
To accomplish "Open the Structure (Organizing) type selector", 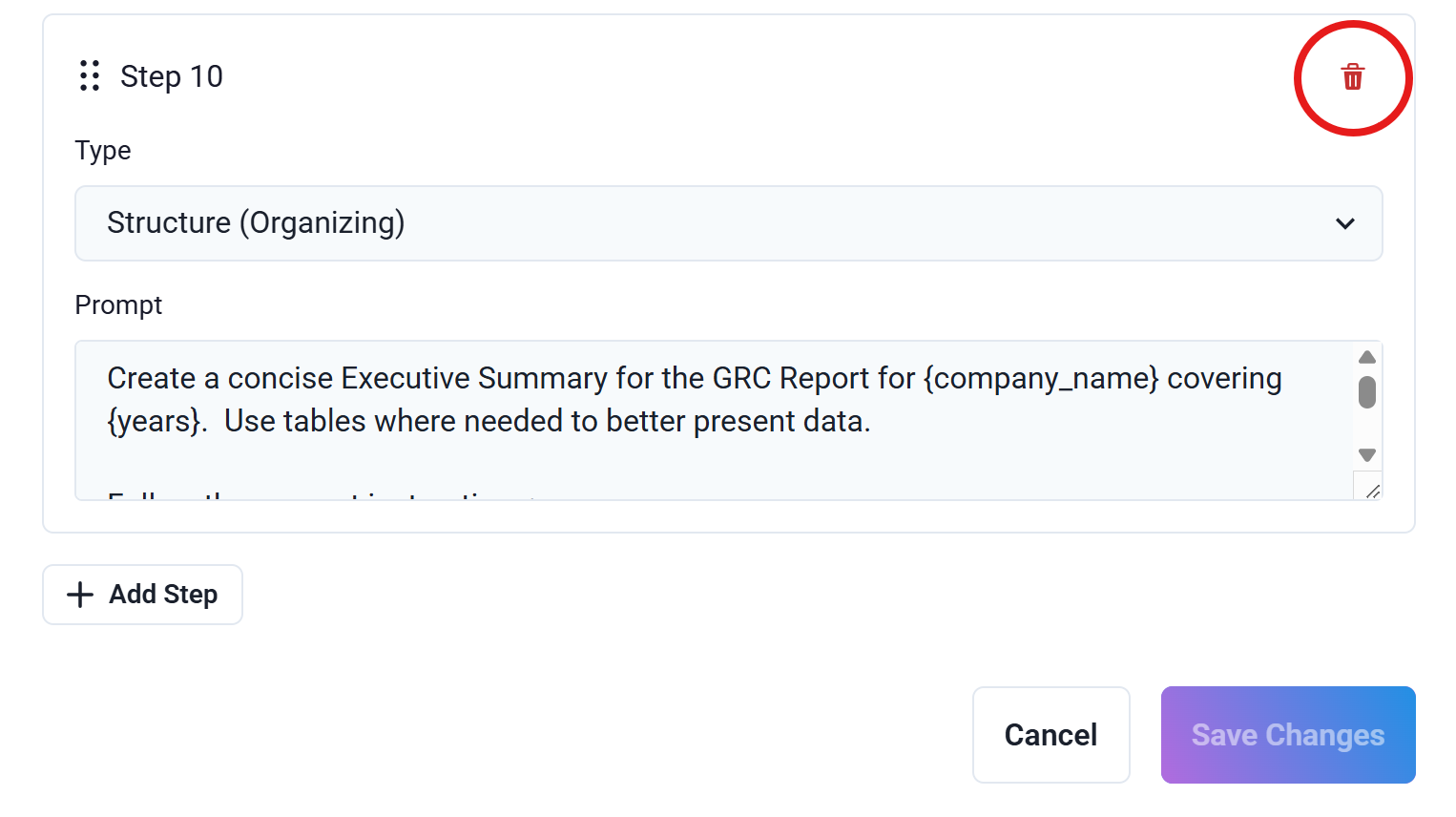I will (729, 223).
